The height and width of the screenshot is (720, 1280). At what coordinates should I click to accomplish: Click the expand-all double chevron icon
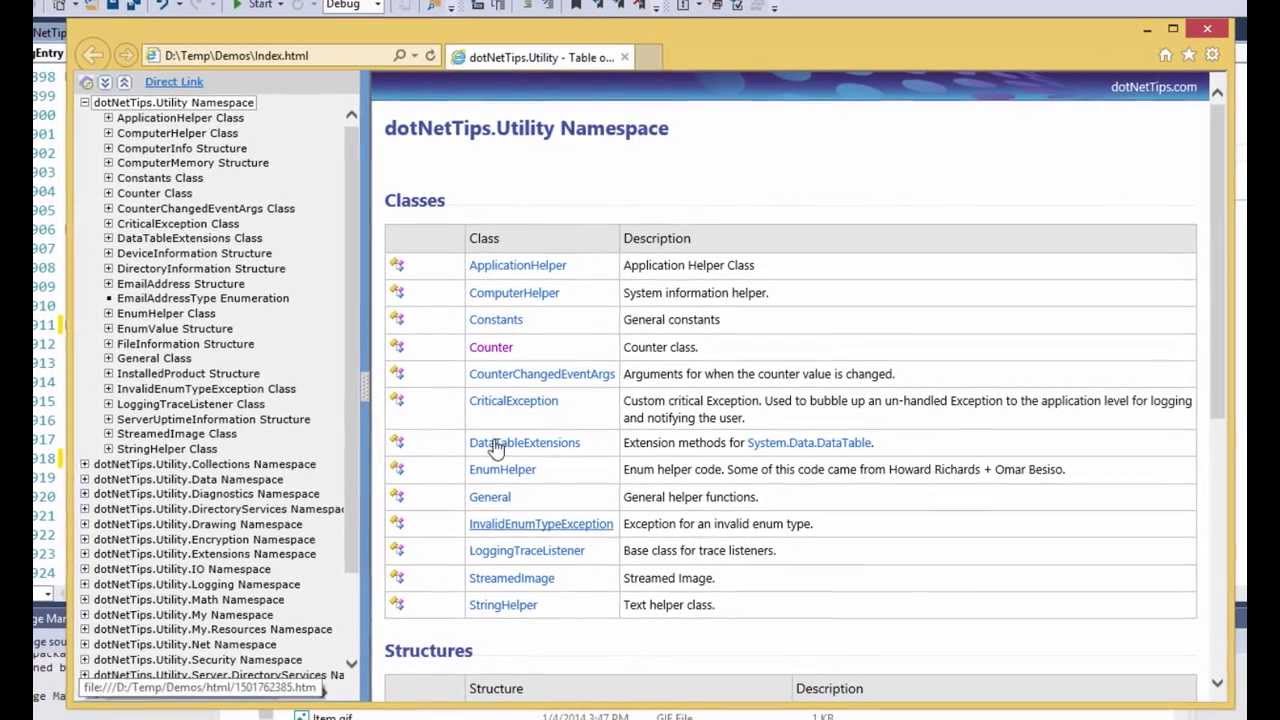pos(105,82)
